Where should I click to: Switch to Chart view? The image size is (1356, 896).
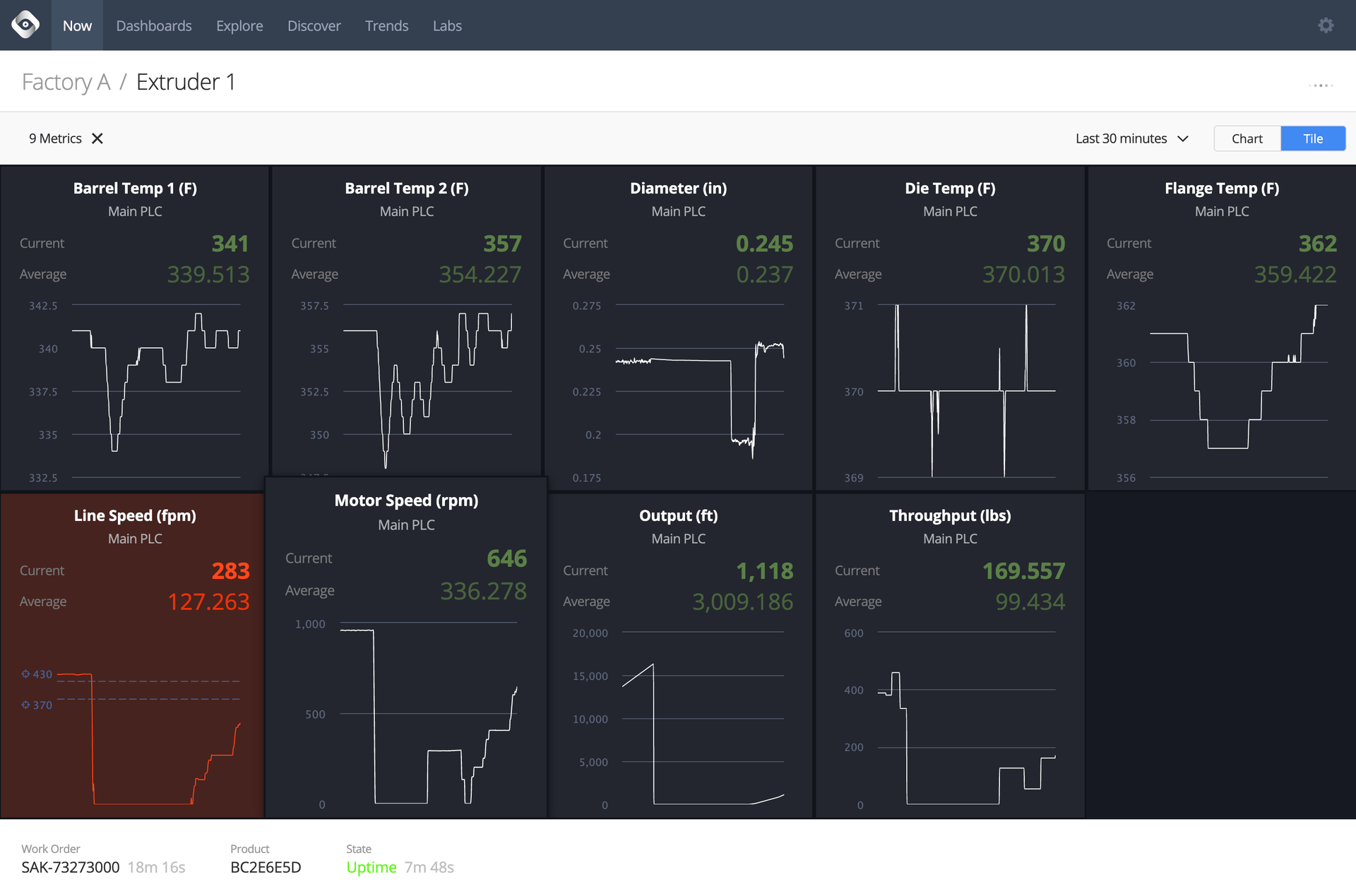(1247, 138)
